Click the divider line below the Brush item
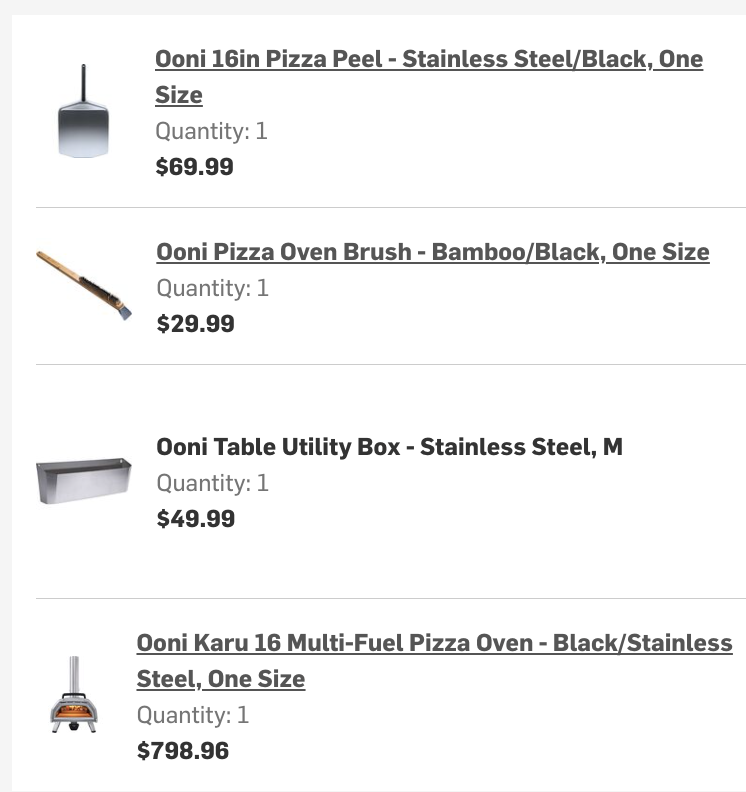The image size is (746, 792). click(x=390, y=365)
